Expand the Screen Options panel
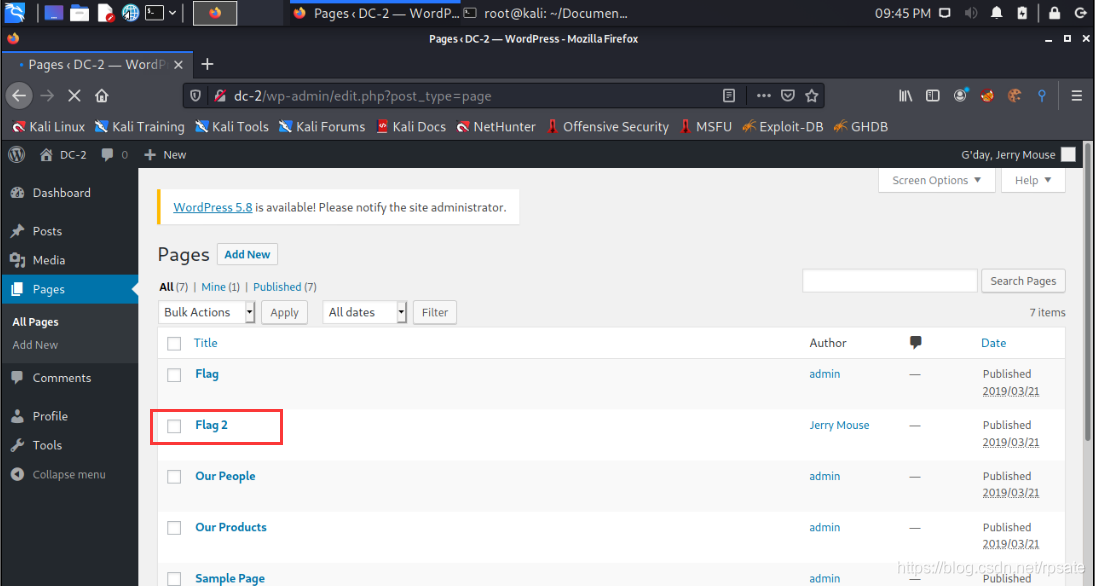Viewport: 1095px width, 586px height. pyautogui.click(x=936, y=180)
